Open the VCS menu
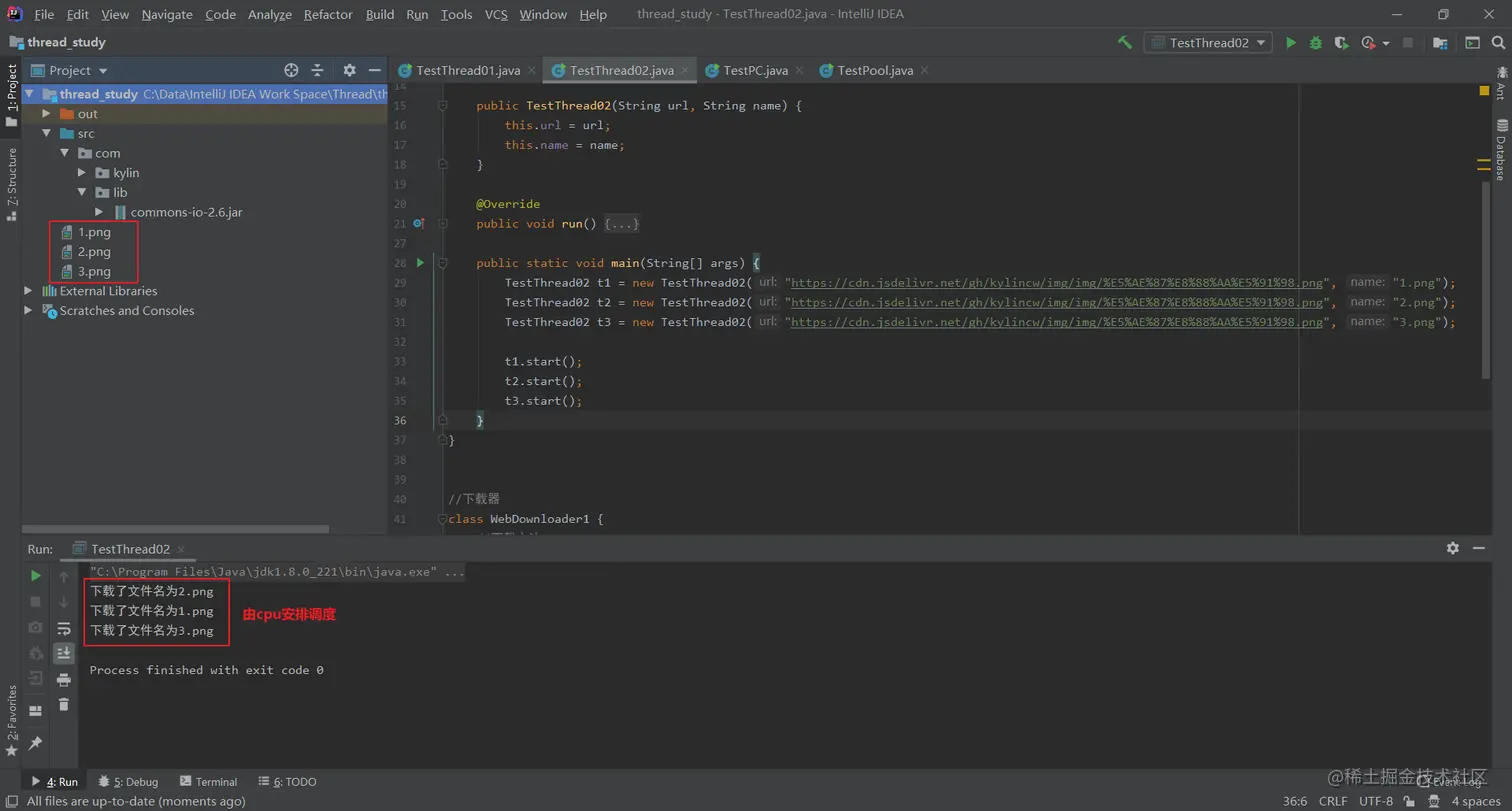This screenshot has height=811, width=1512. tap(496, 14)
